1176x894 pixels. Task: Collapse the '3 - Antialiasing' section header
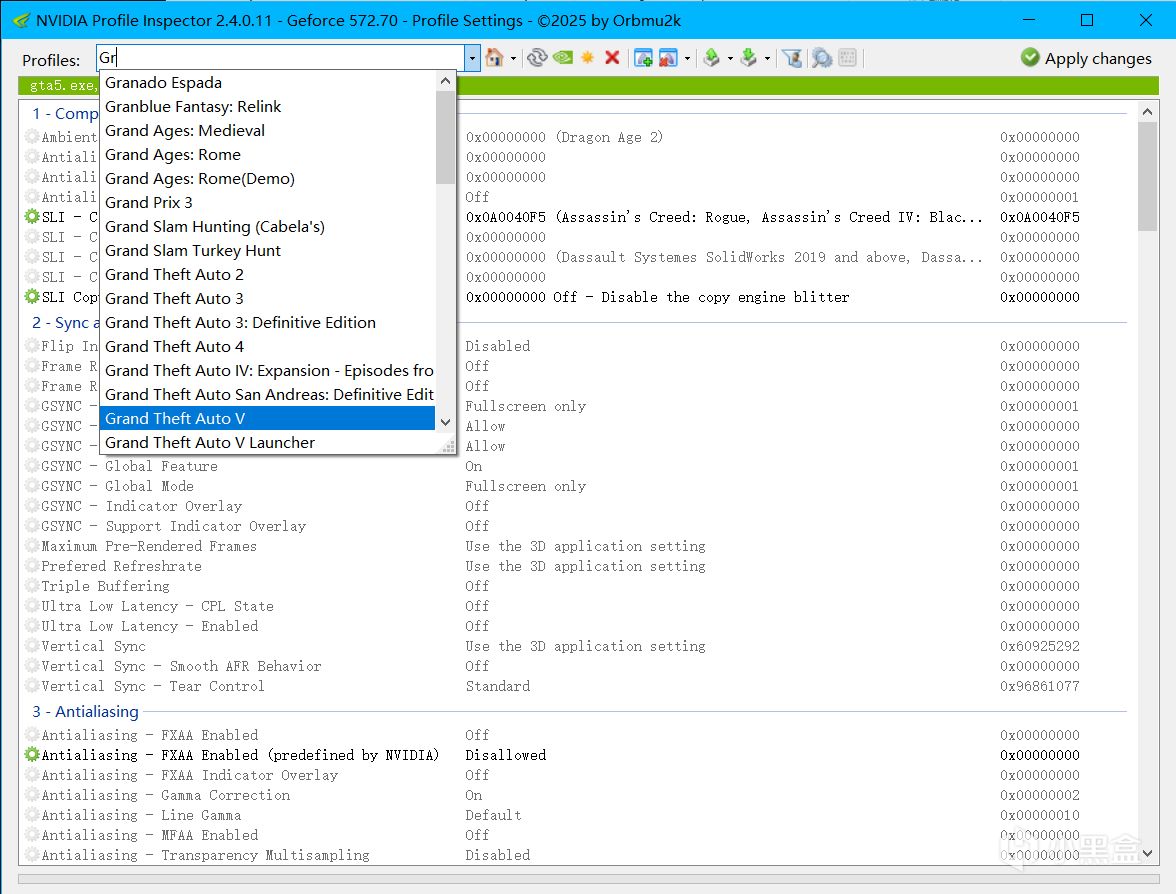pyautogui.click(x=85, y=711)
